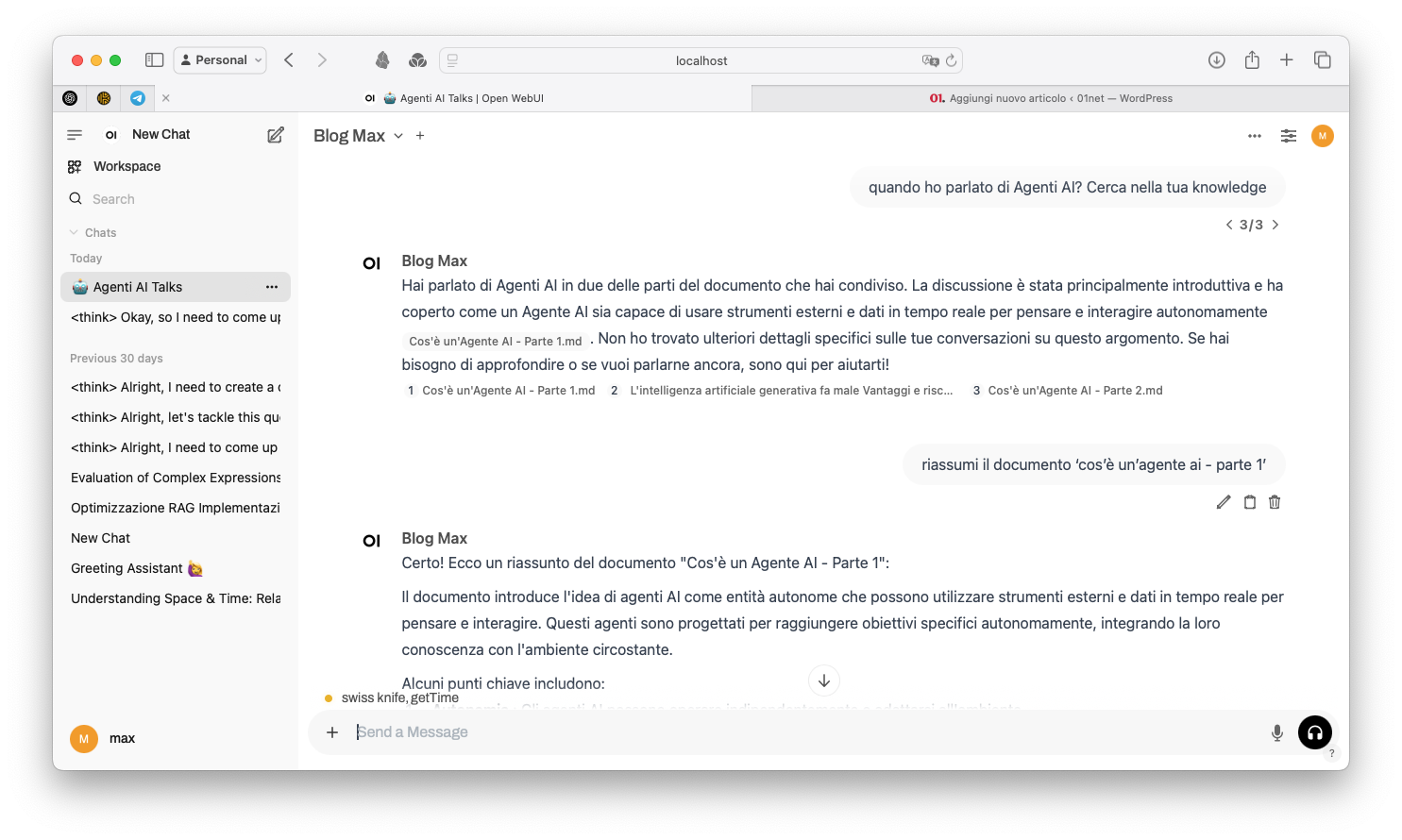Toggle the Open WebUI sidebar menu

(x=75, y=135)
